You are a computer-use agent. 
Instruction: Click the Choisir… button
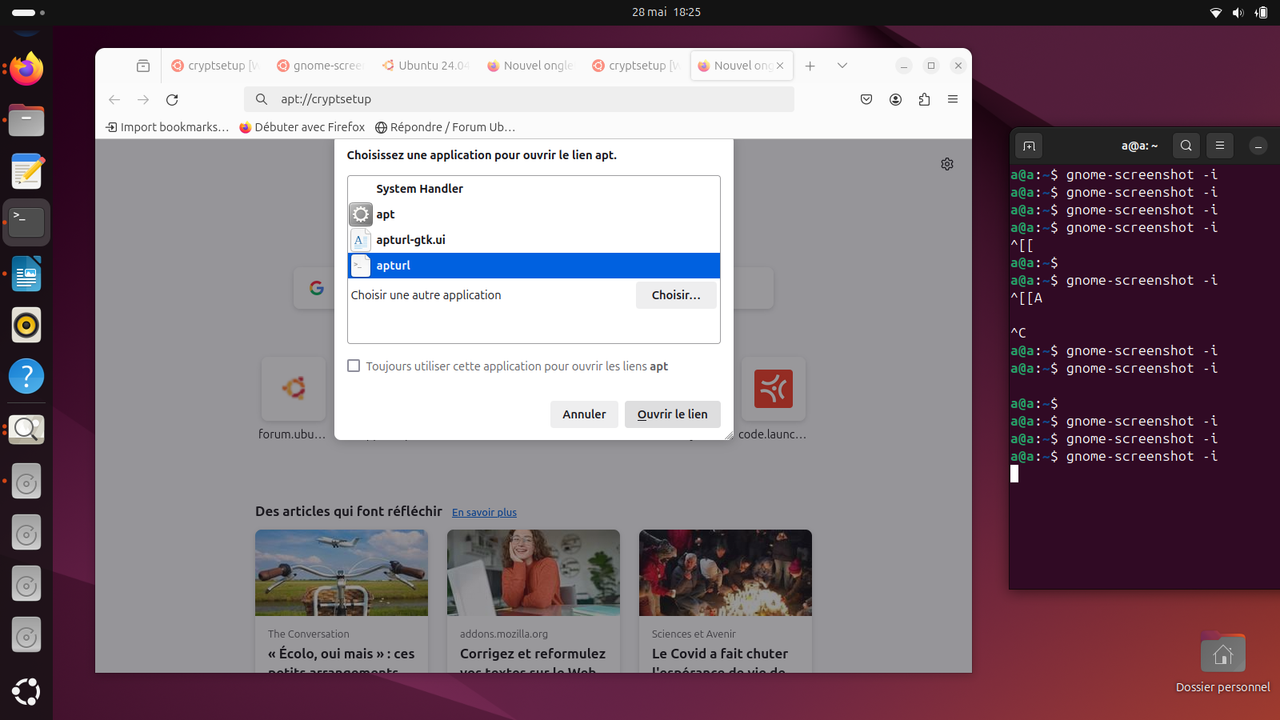click(x=676, y=295)
